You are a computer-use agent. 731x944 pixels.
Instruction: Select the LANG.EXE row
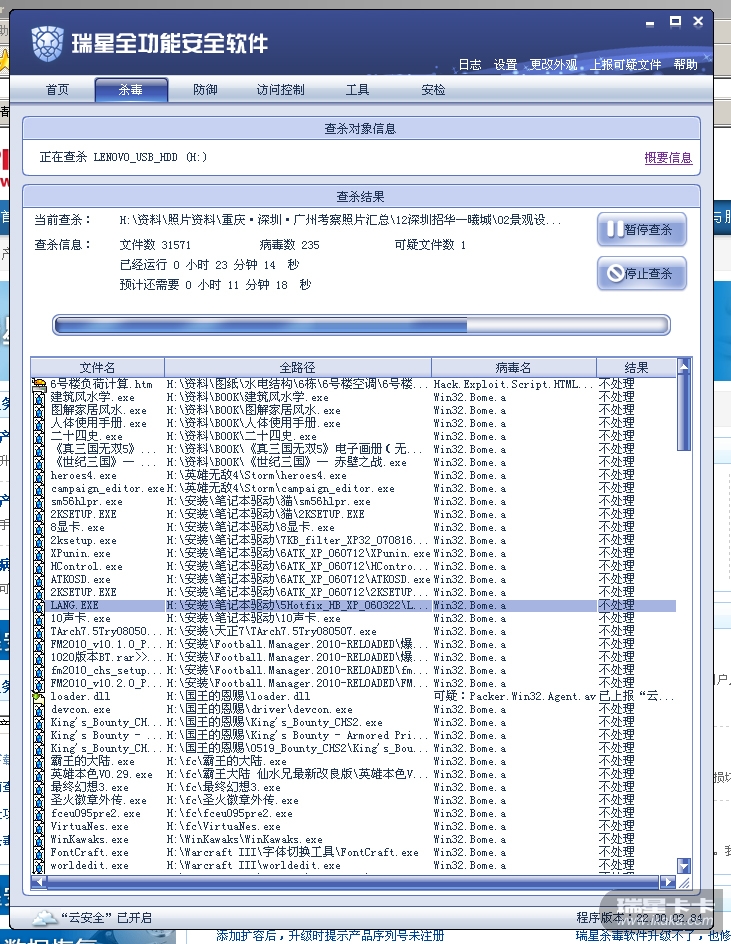354,606
